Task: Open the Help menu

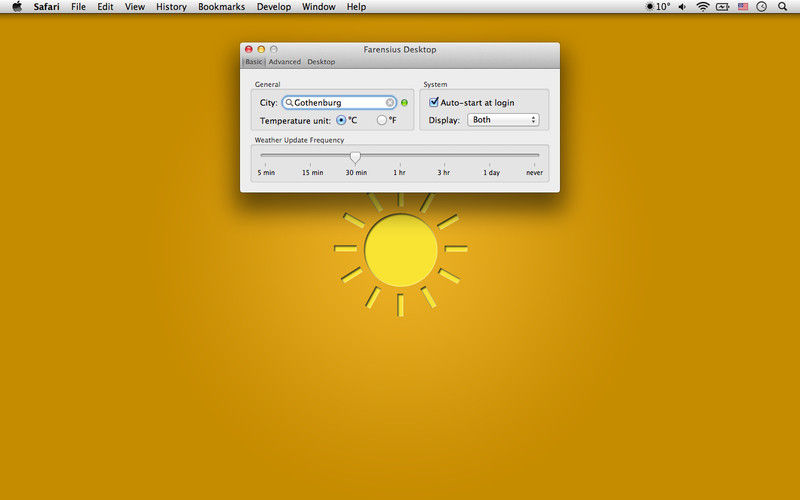Action: [356, 7]
